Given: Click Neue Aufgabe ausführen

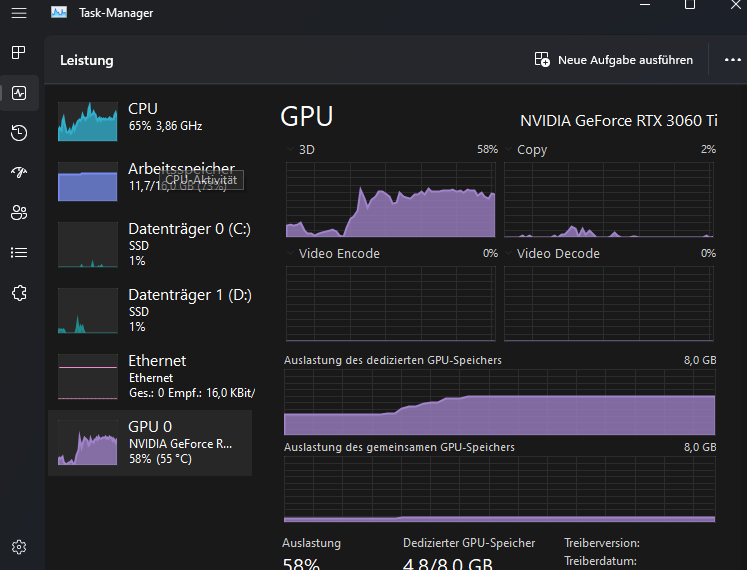Looking at the screenshot, I should tap(614, 60).
